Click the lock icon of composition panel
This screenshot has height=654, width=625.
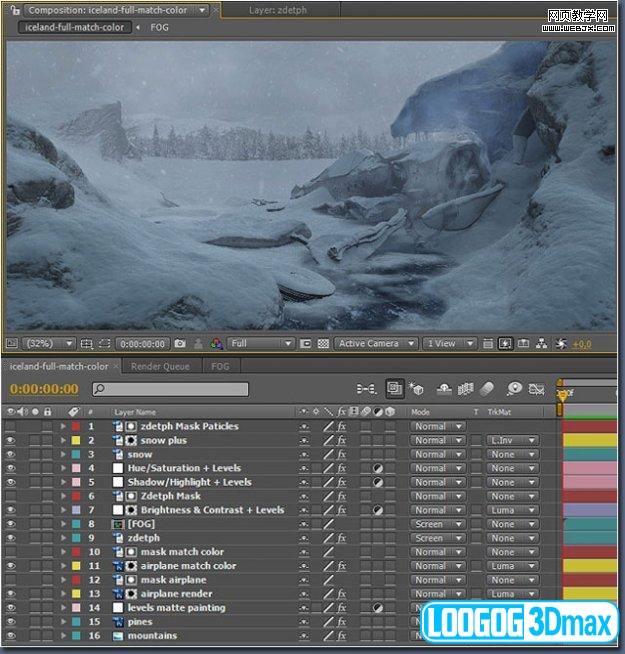coord(15,10)
